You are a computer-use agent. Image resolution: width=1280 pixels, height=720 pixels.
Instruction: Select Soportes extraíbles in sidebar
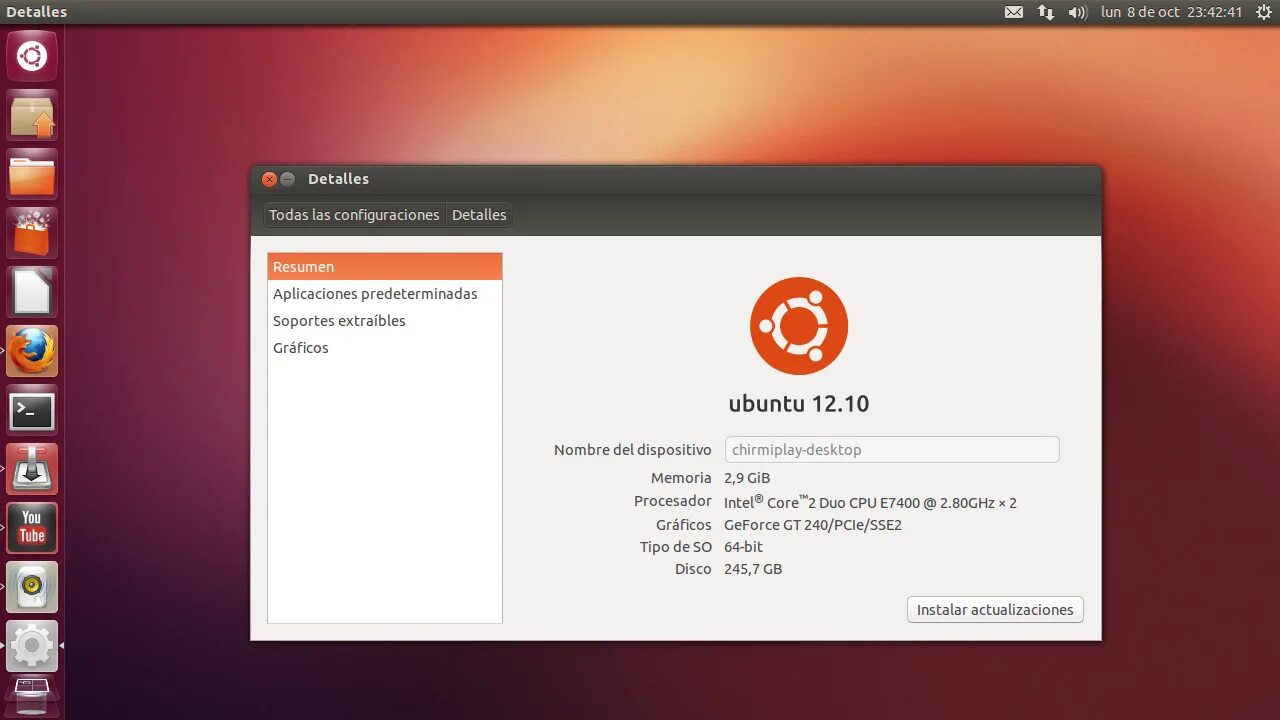(385, 321)
